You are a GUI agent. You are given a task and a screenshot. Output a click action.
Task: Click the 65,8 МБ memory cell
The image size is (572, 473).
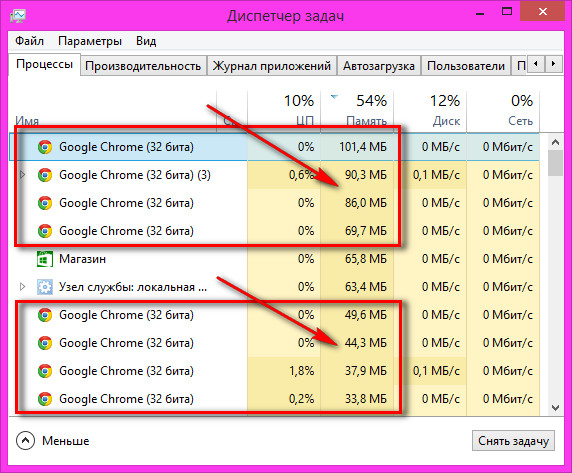point(357,259)
